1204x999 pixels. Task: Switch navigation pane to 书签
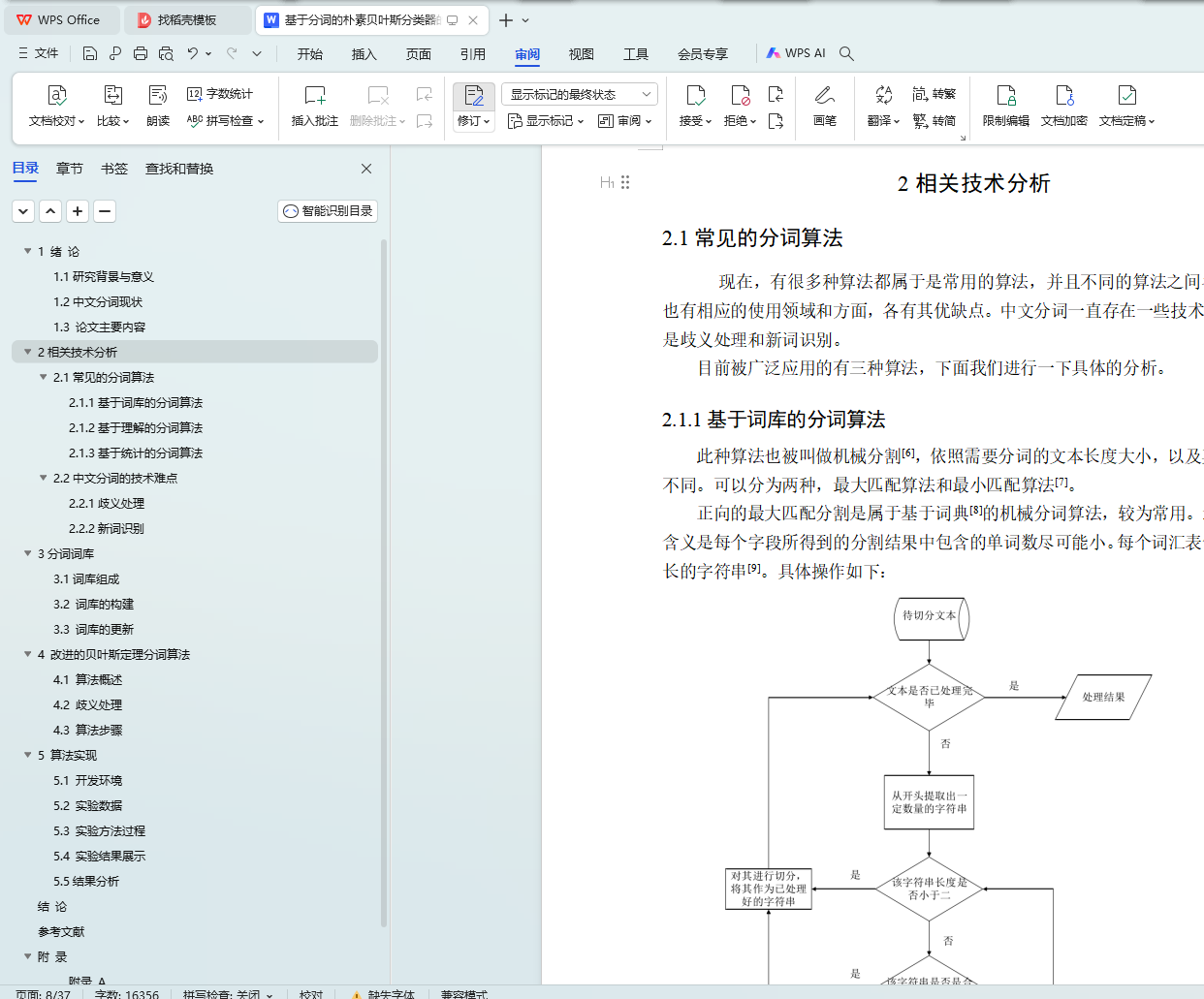coord(114,169)
